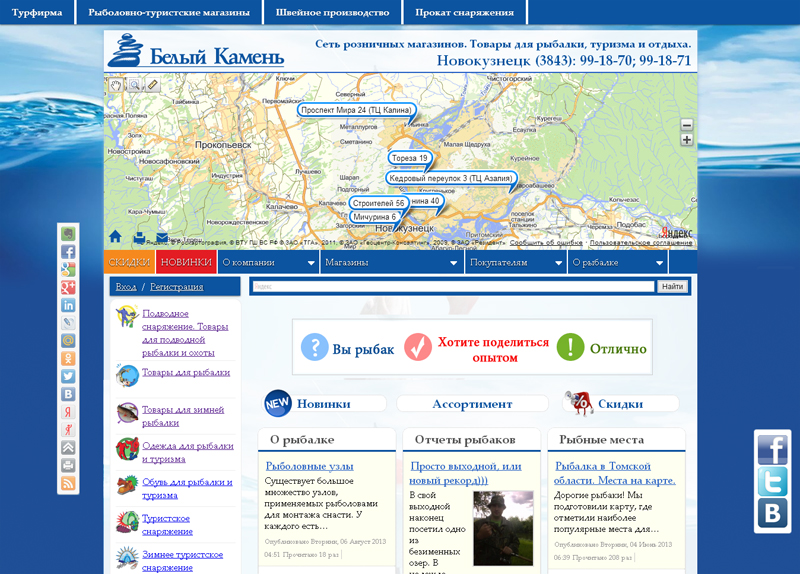This screenshot has width=800, height=574.
Task: Open the large Twitter icon at the right edge
Action: [x=772, y=481]
